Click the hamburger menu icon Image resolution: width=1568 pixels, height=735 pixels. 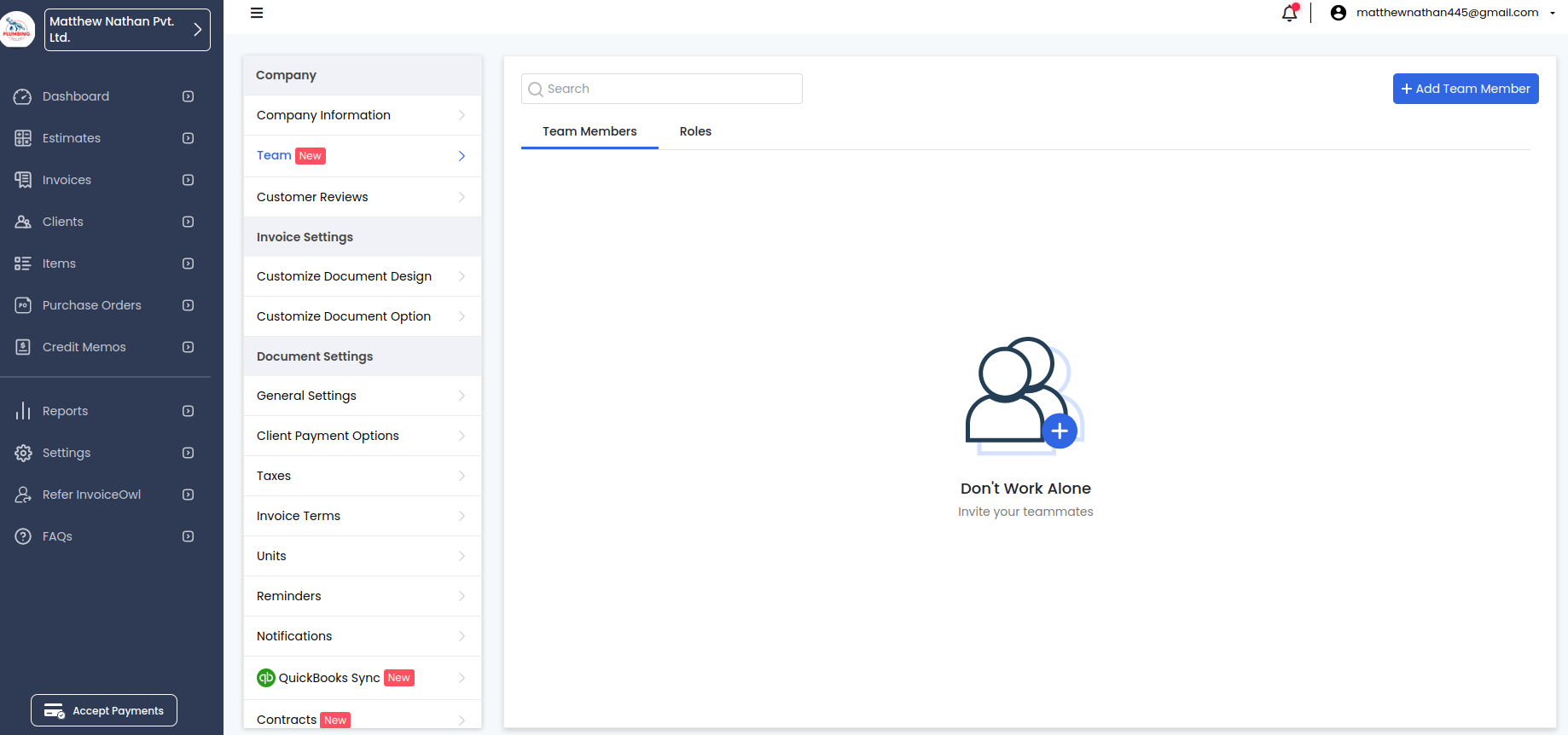(257, 13)
